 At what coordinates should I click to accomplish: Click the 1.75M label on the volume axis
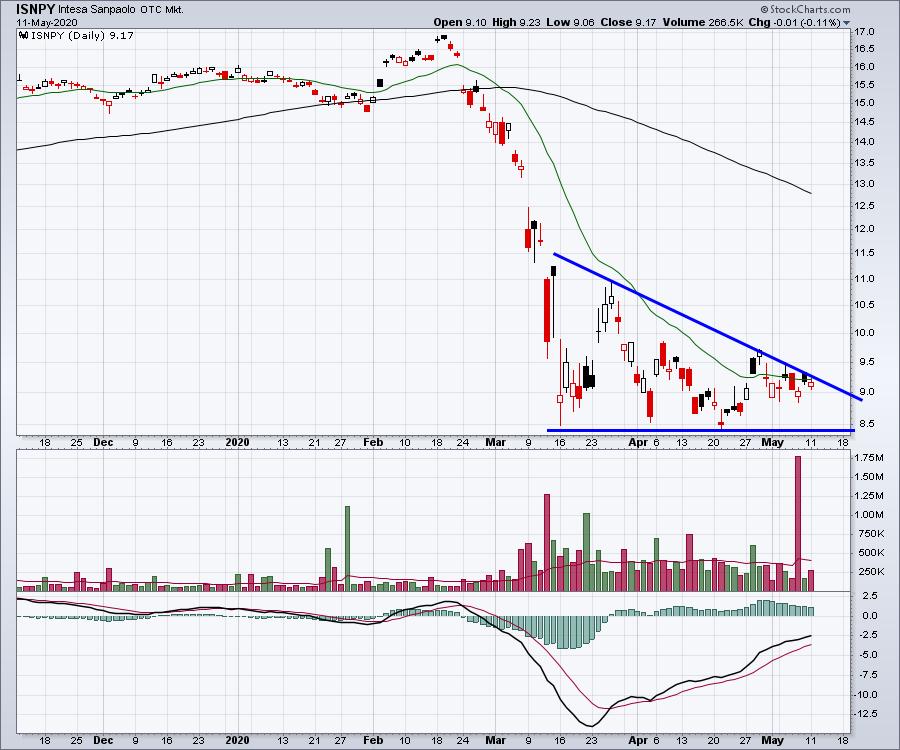click(x=868, y=457)
